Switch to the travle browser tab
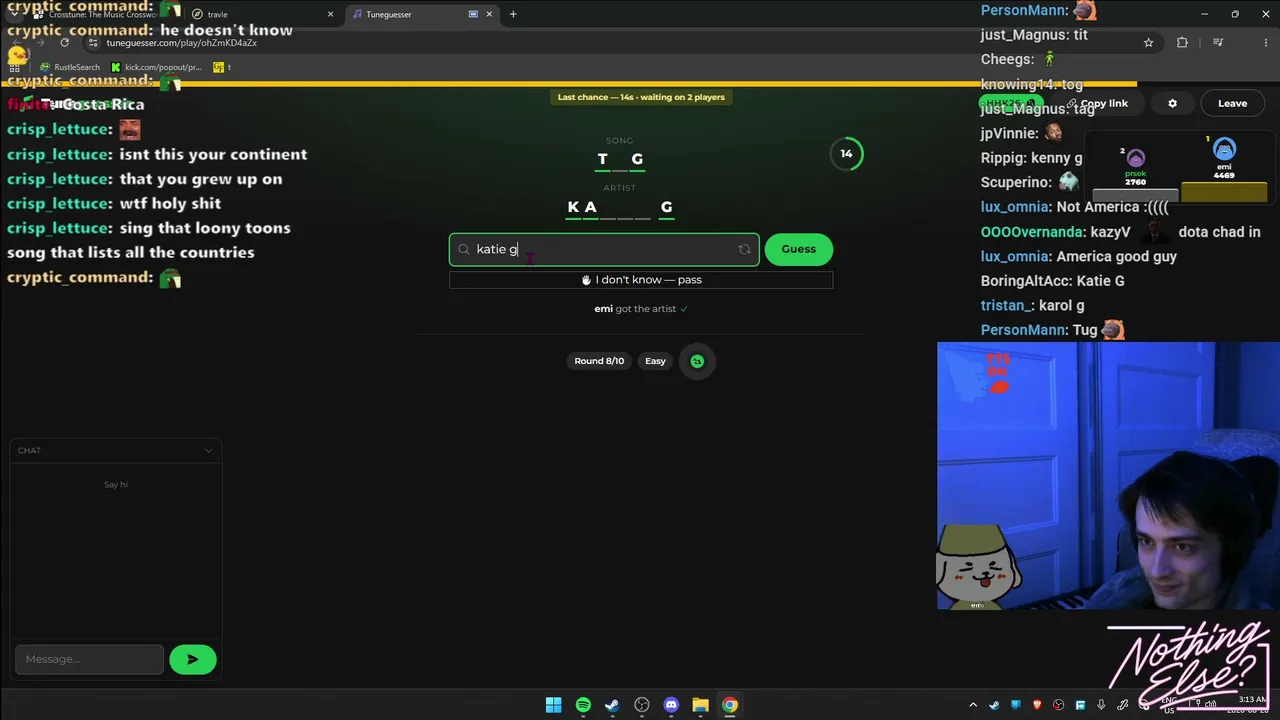This screenshot has width=1280, height=720. pos(262,14)
